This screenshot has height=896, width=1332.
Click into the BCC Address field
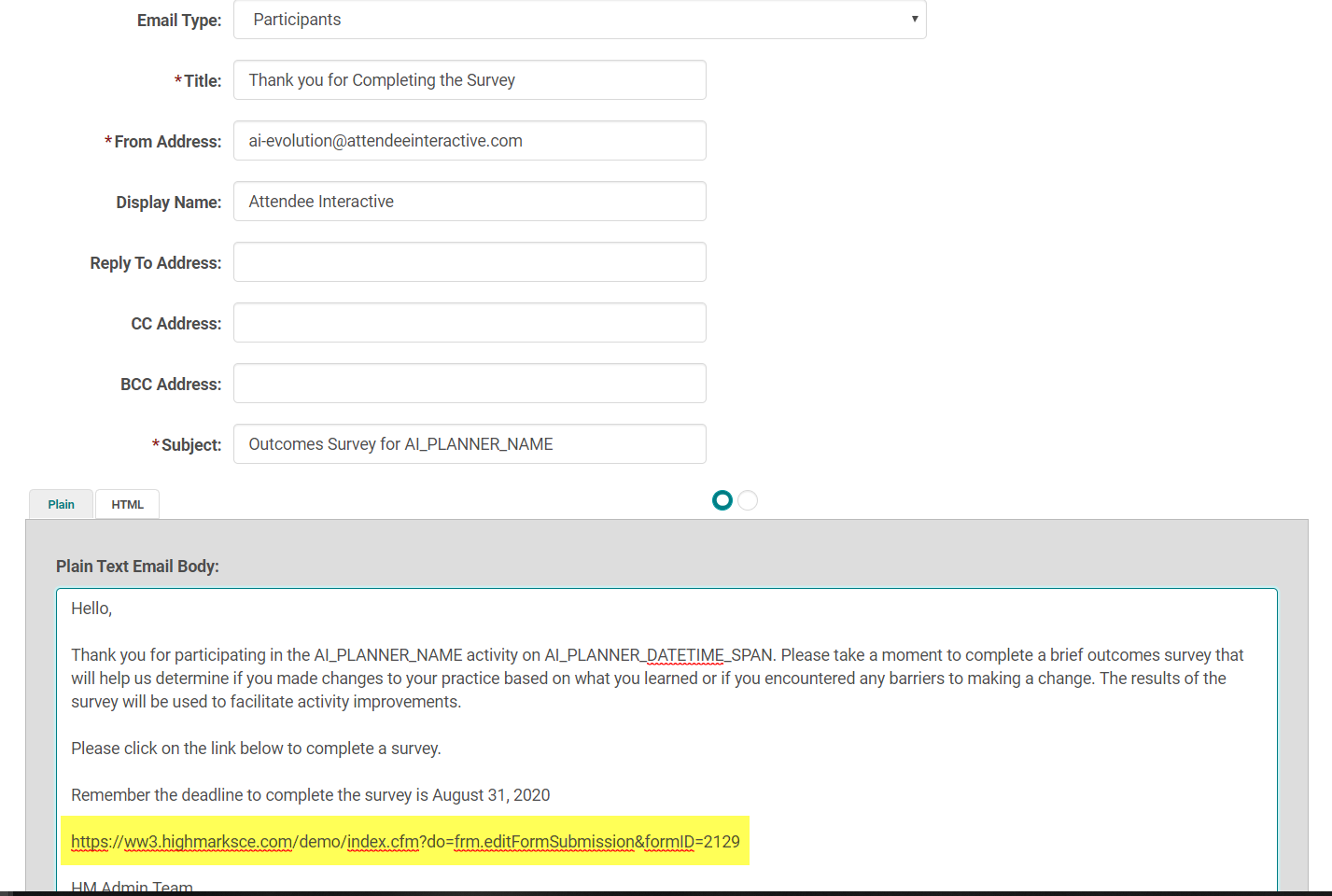point(470,384)
